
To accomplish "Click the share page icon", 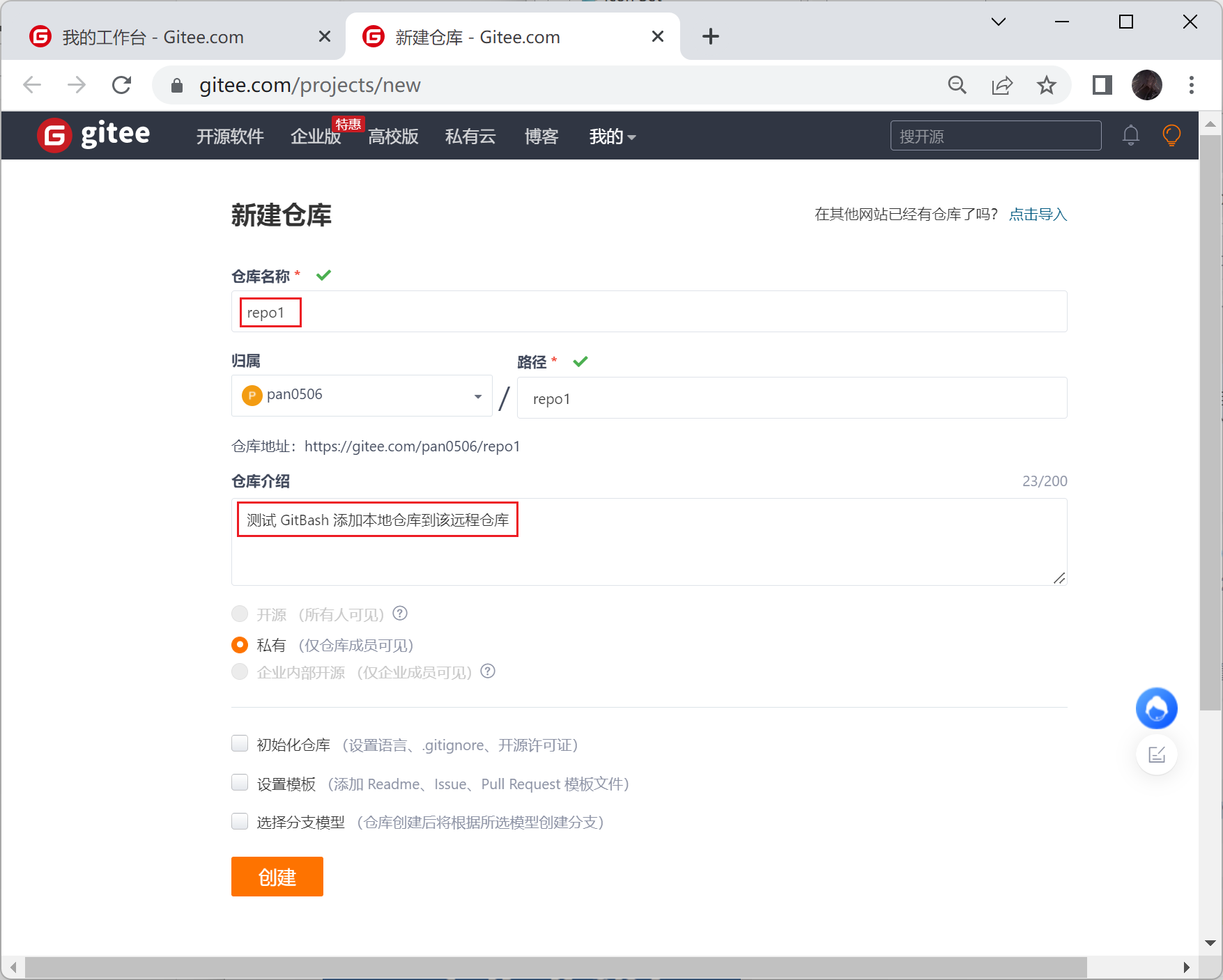I will pyautogui.click(x=1001, y=86).
